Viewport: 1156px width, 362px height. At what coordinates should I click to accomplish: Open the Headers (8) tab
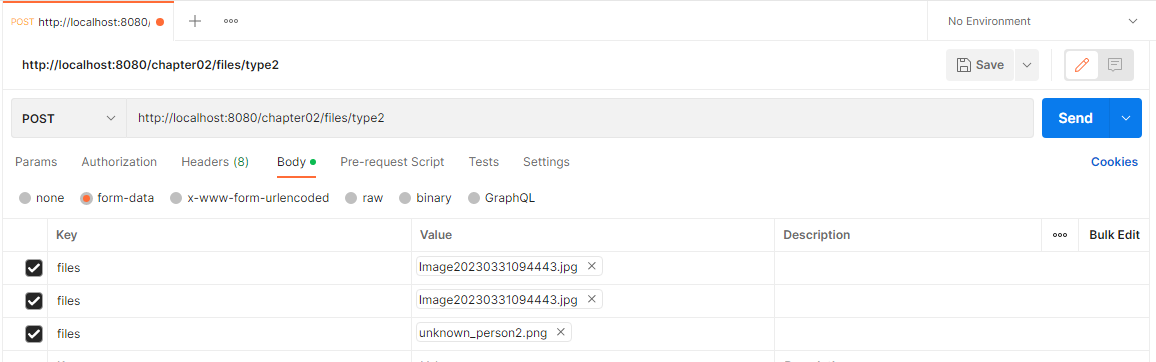tap(215, 162)
